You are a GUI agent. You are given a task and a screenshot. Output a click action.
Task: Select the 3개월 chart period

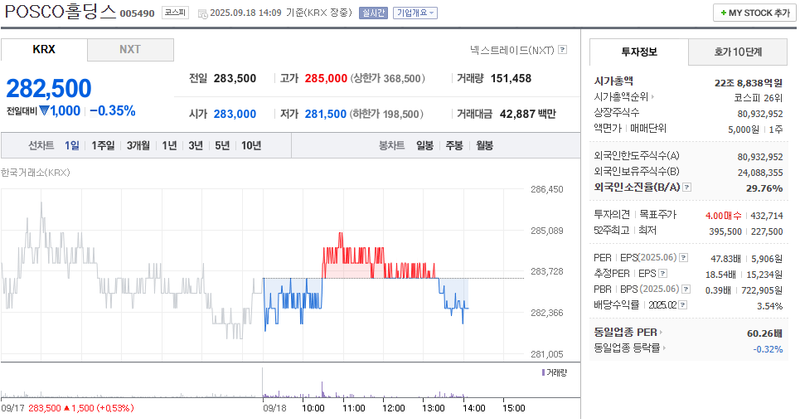pyautogui.click(x=138, y=146)
